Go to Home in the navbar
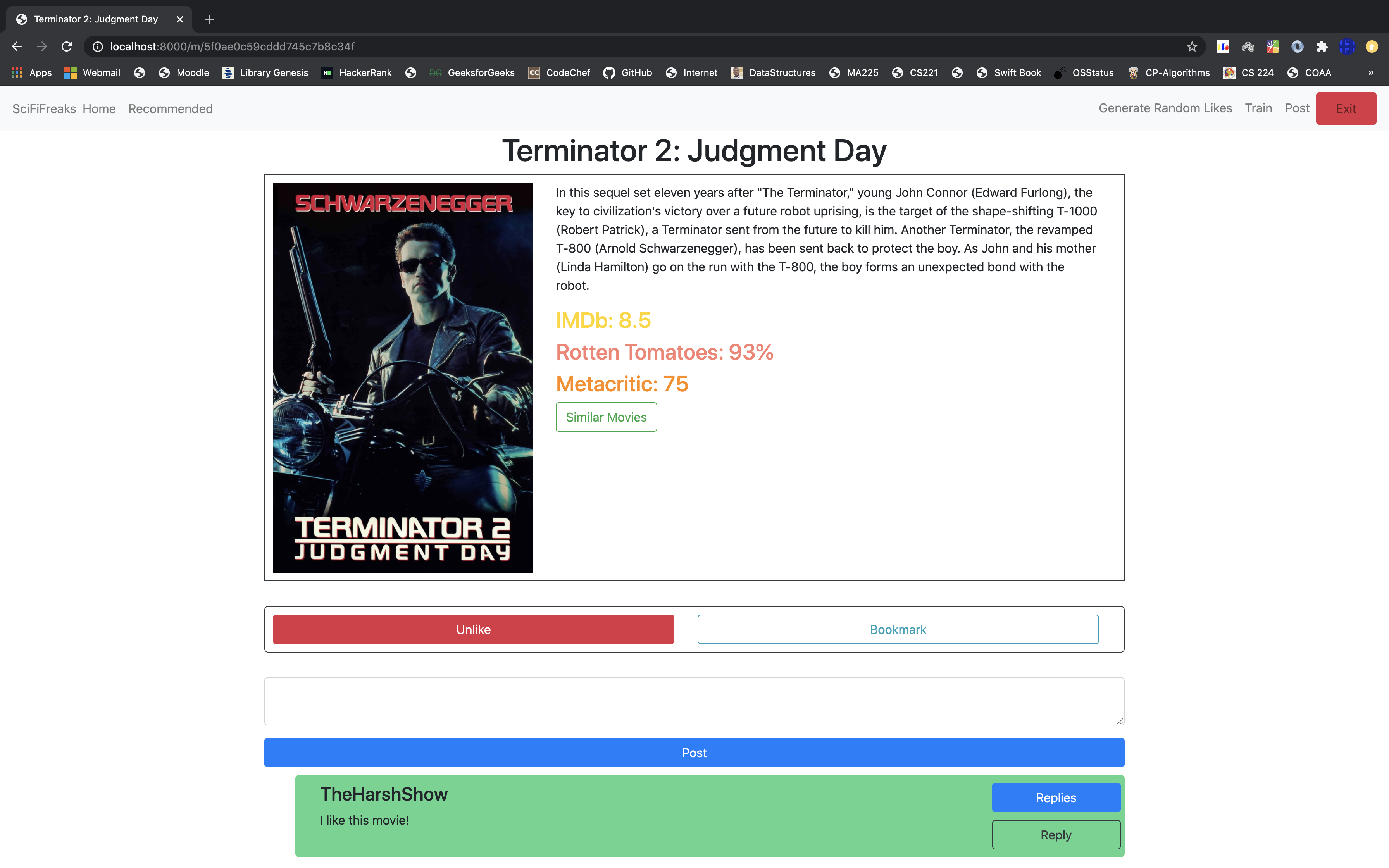The image size is (1389, 868). [x=99, y=108]
